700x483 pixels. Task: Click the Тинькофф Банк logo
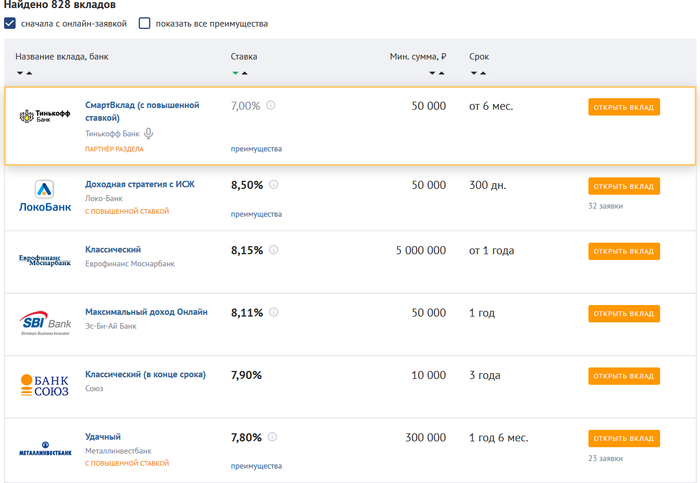click(x=45, y=116)
